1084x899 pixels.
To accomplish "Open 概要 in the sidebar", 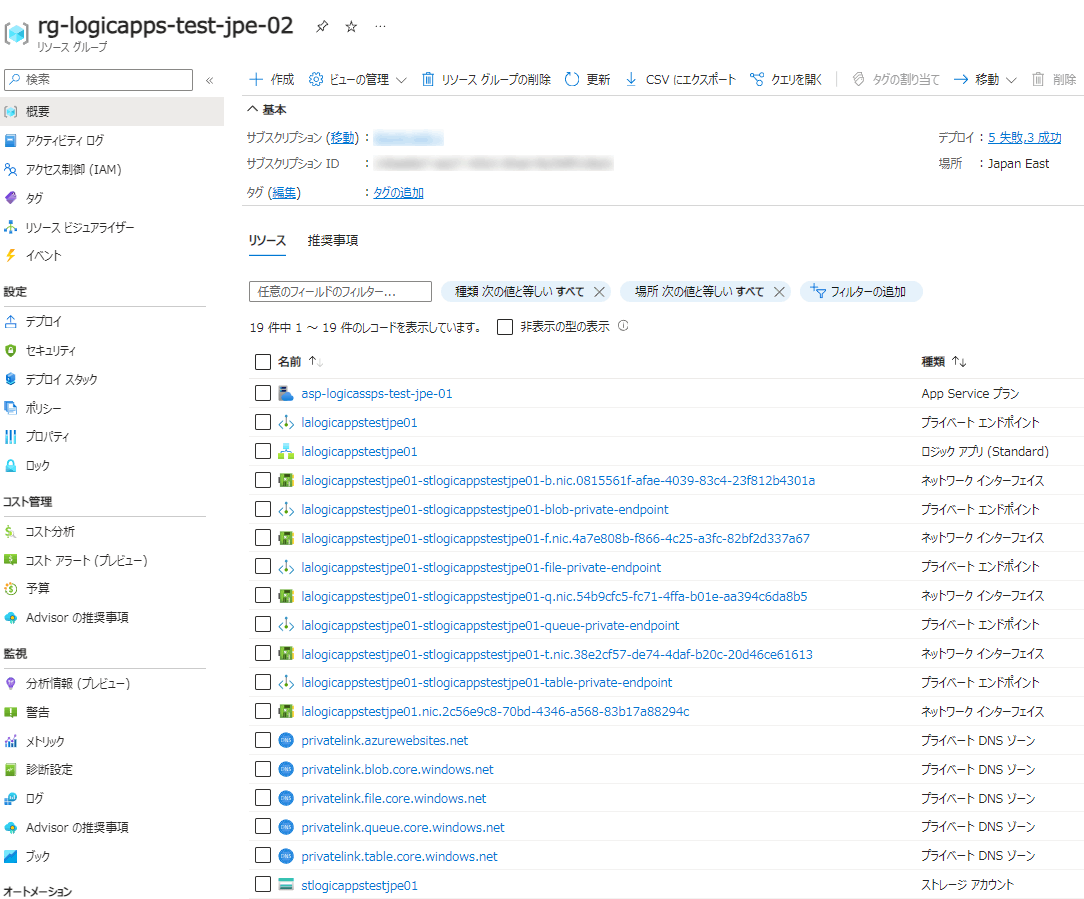I will click(x=112, y=111).
